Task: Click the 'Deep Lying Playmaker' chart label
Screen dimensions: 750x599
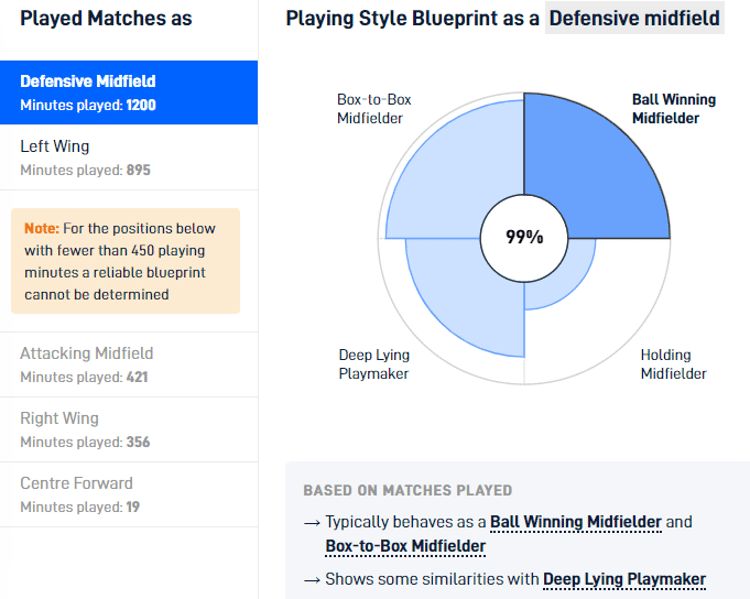Action: [374, 364]
